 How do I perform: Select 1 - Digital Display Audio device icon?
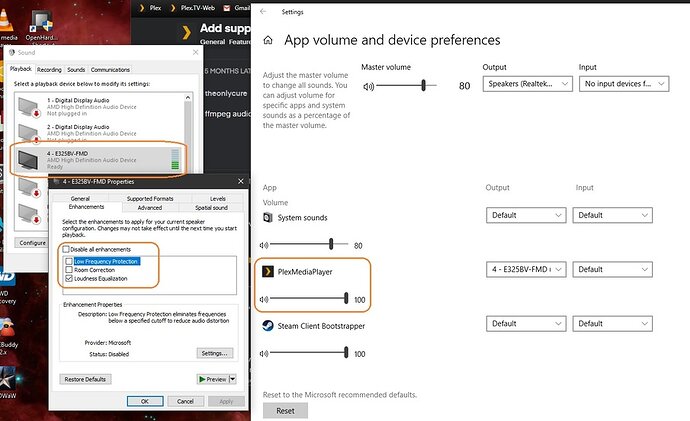pyautogui.click(x=29, y=107)
